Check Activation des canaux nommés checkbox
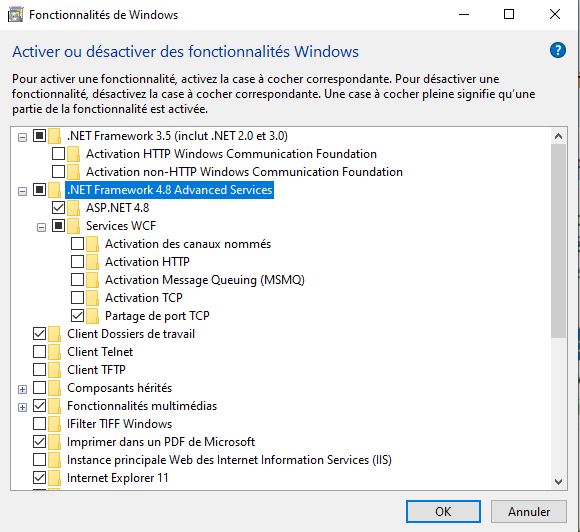 pos(77,244)
